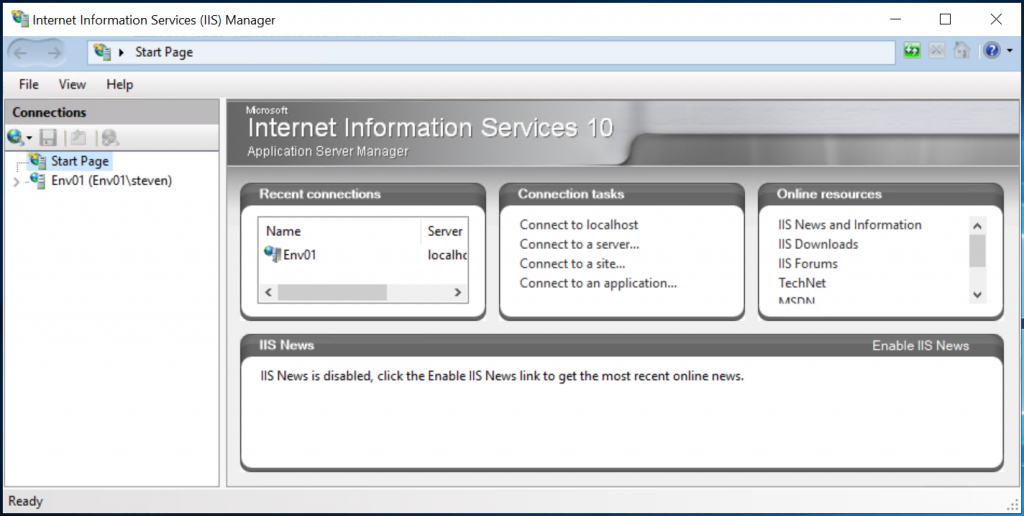Minimize the IIS Manager window
This screenshot has height=516, width=1024.
click(x=895, y=19)
